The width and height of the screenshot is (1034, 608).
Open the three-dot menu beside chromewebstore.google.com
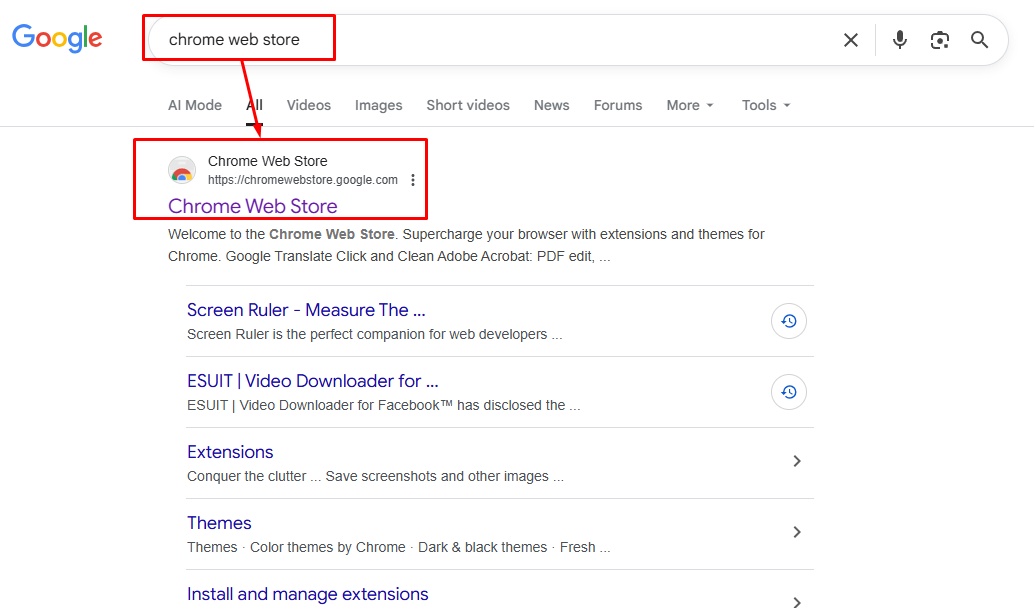pos(413,180)
